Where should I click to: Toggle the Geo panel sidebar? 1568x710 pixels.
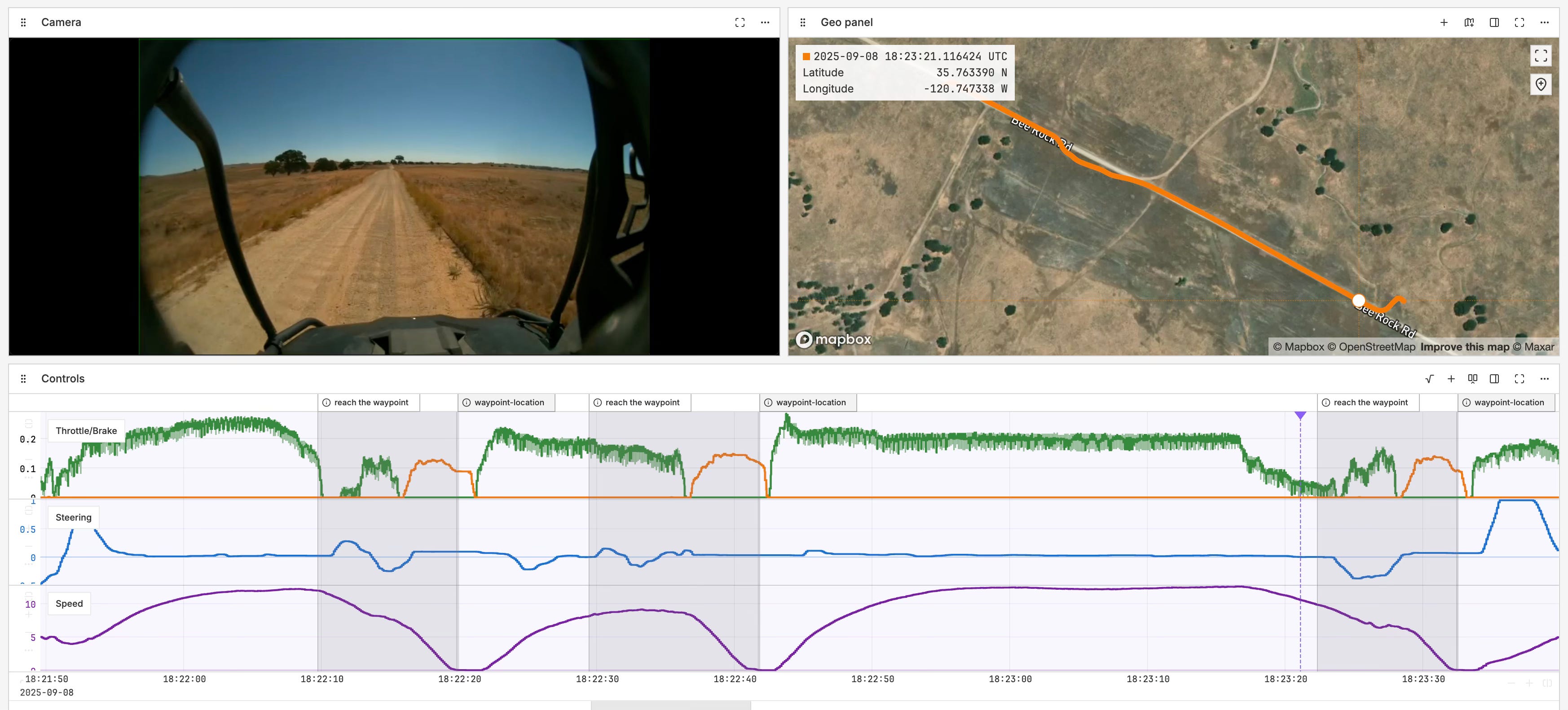point(1494,22)
